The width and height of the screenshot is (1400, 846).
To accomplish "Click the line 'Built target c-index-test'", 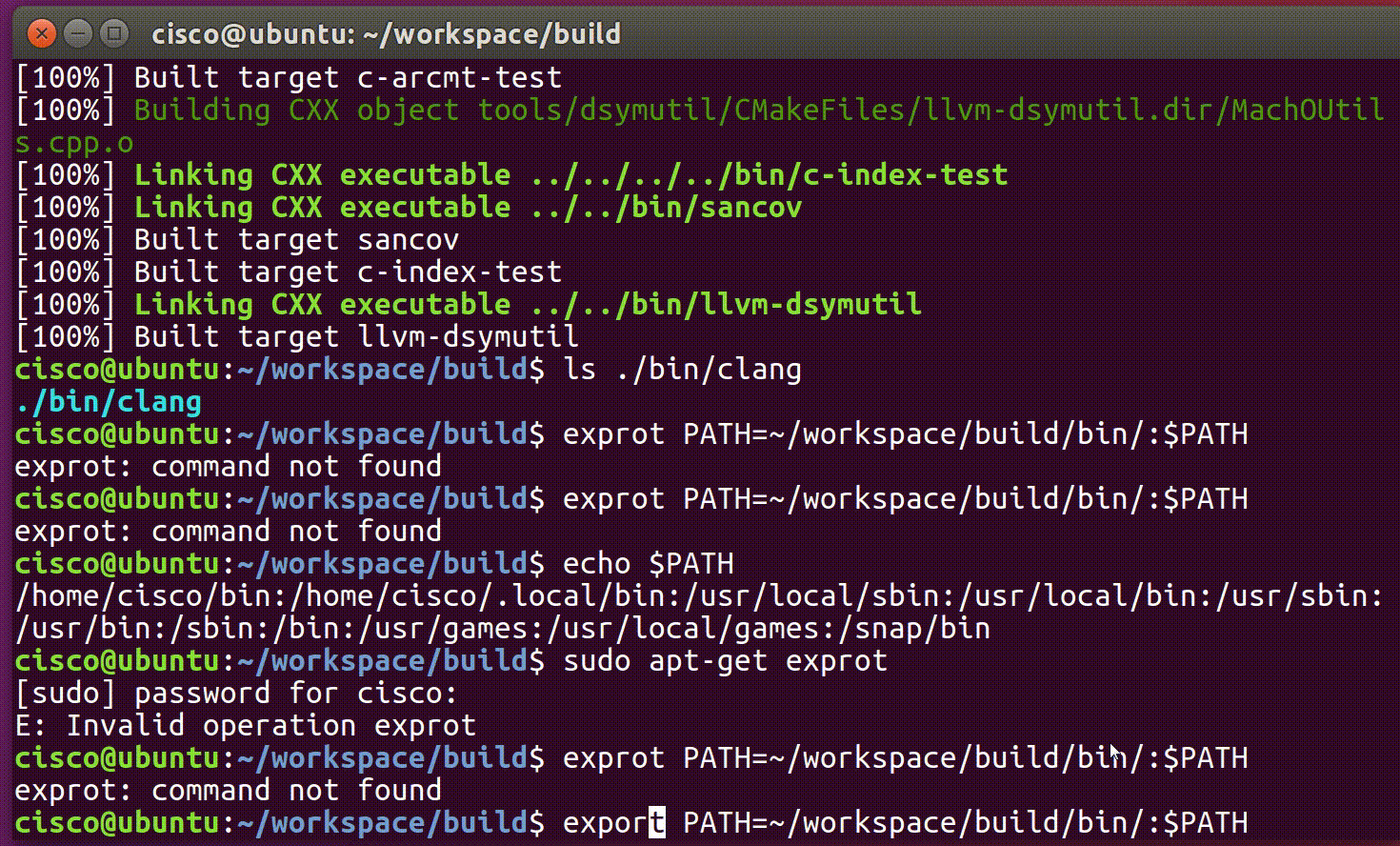I will [289, 272].
